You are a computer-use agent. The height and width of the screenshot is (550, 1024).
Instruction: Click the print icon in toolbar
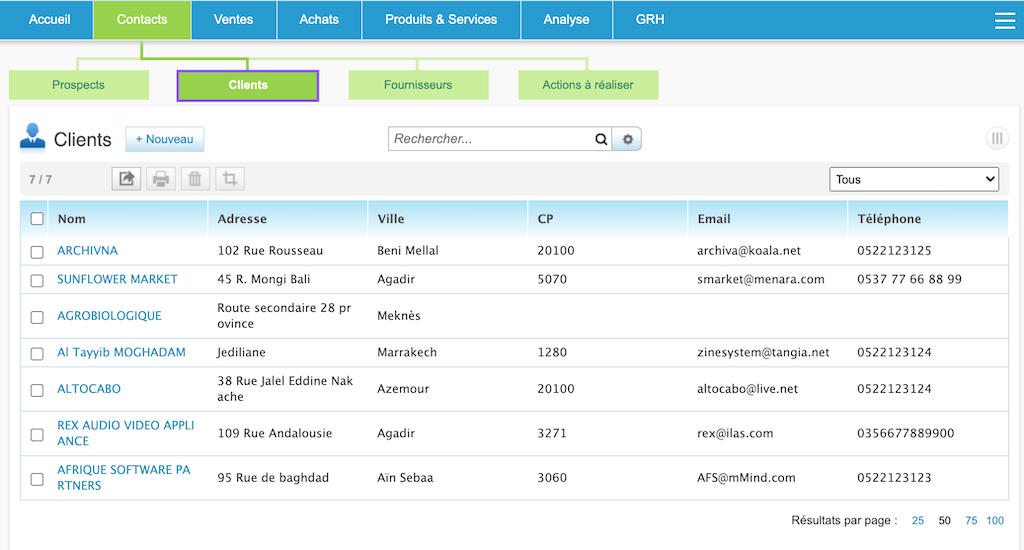point(161,179)
